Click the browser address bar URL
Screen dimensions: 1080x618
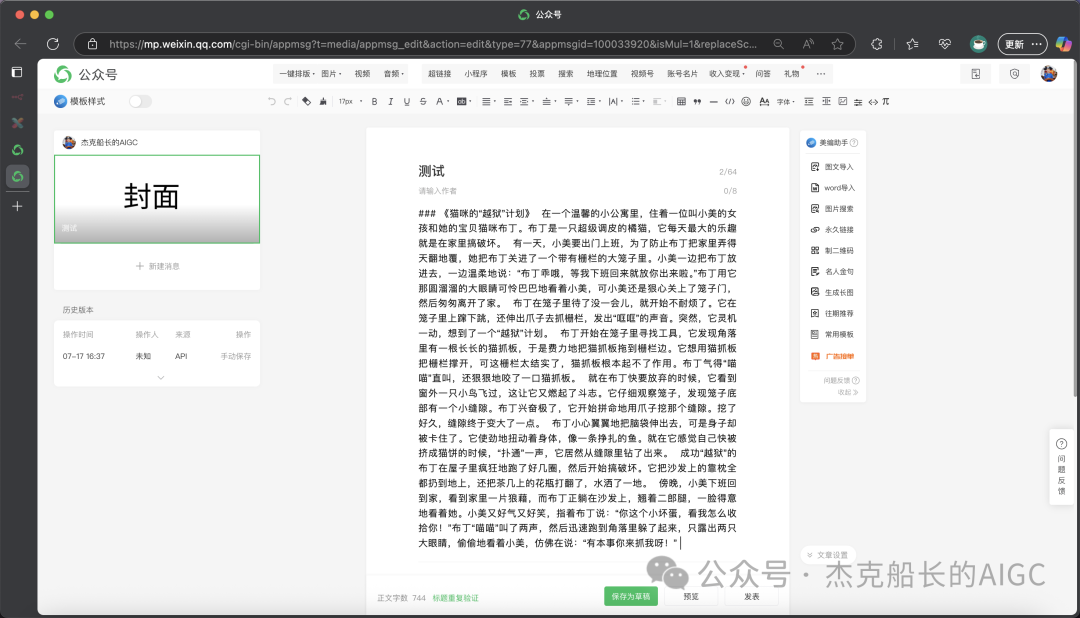[433, 44]
